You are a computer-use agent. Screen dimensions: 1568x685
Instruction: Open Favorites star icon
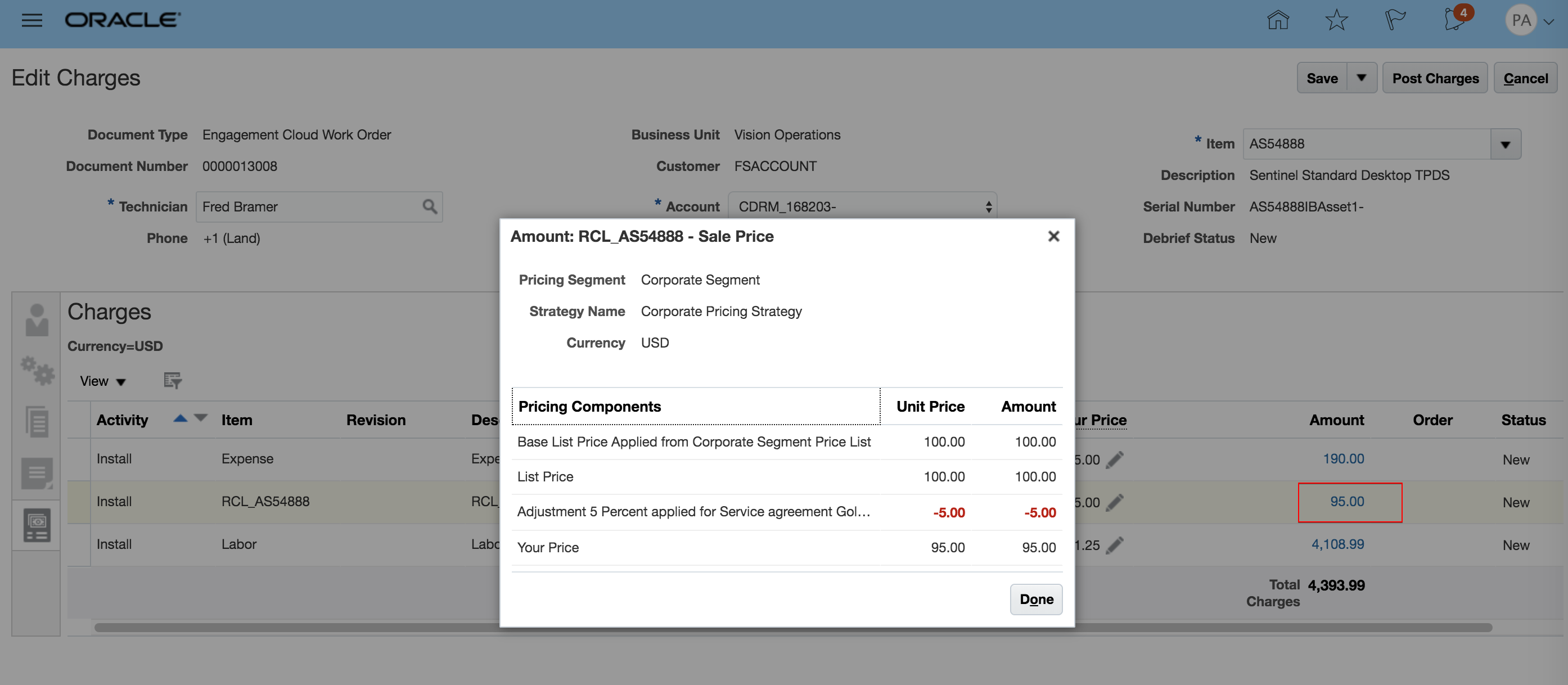1336,21
